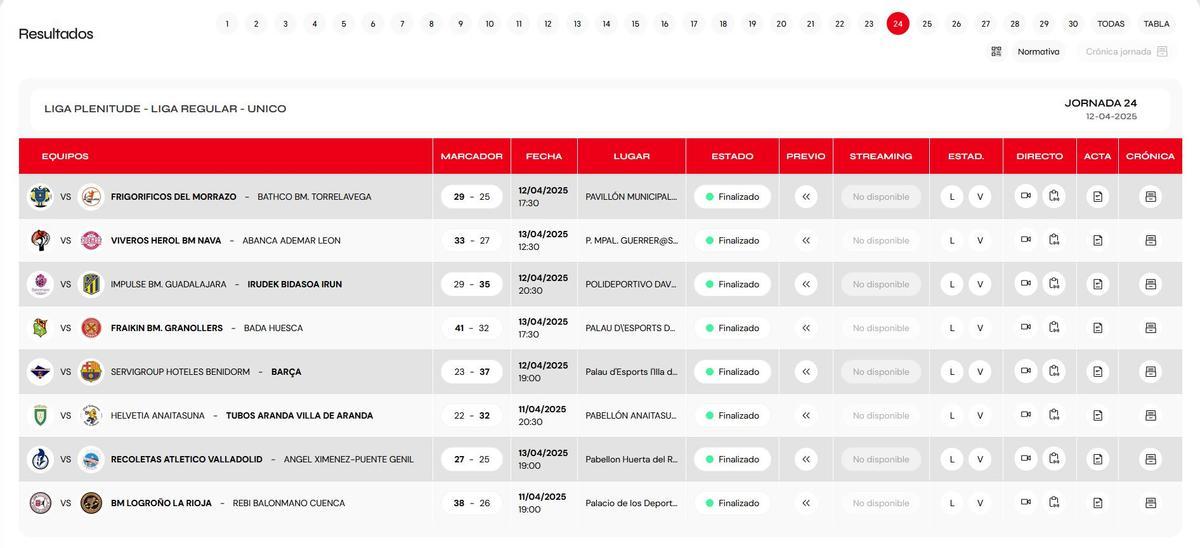Click the Tubos Aranda team logo
1200x548 pixels.
point(91,415)
